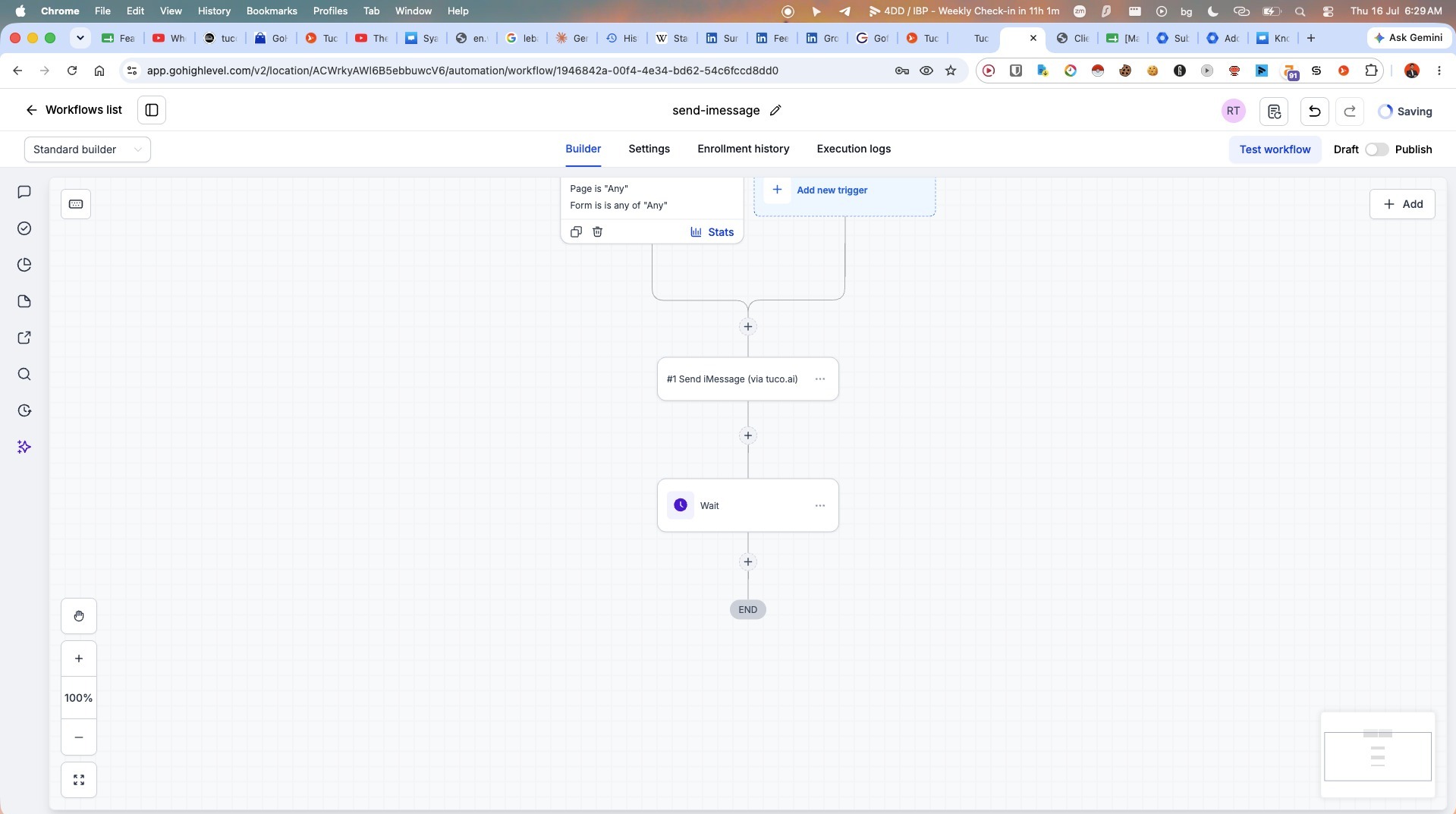Open options menu on Send iMessage step
Screen dimensions: 1456x814
[x=820, y=379]
